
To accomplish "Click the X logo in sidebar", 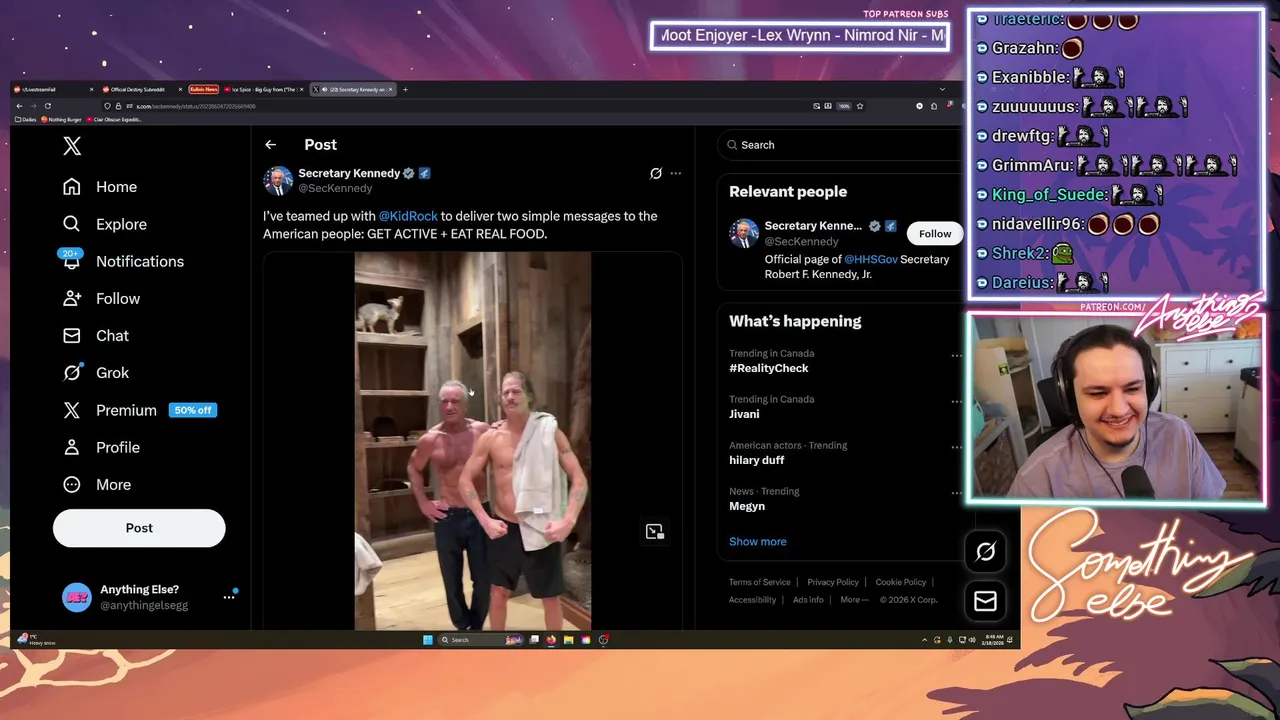I will pyautogui.click(x=72, y=146).
